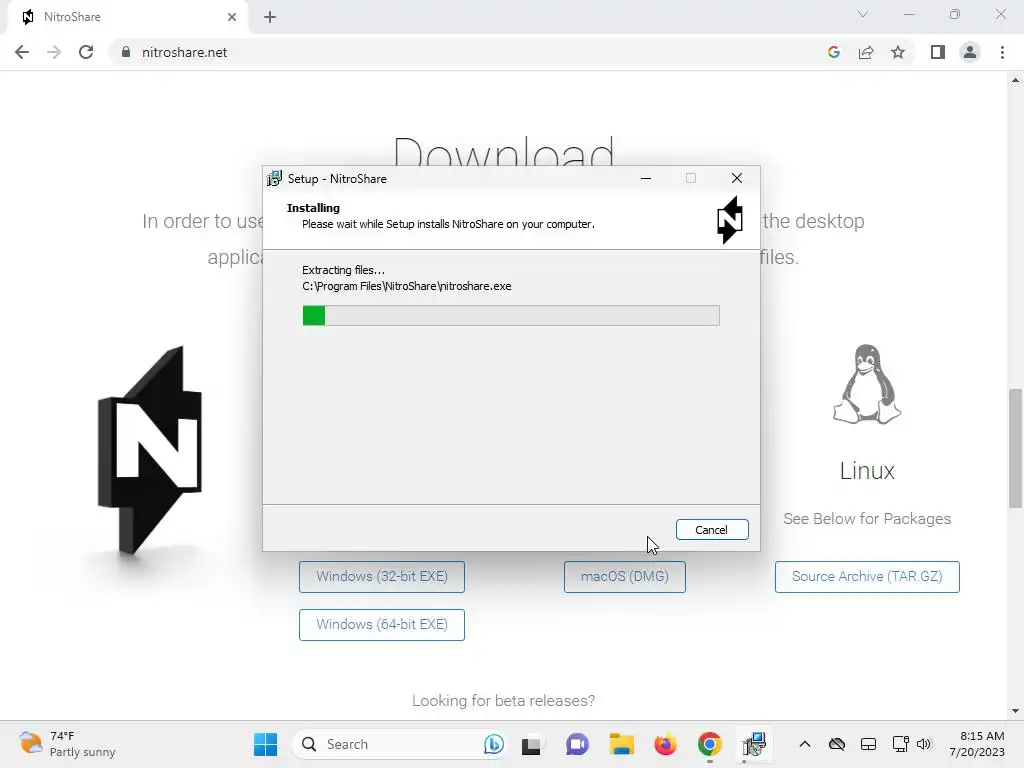This screenshot has height=768, width=1024.
Task: Click the NitroShare logo in setup header
Action: coord(729,220)
